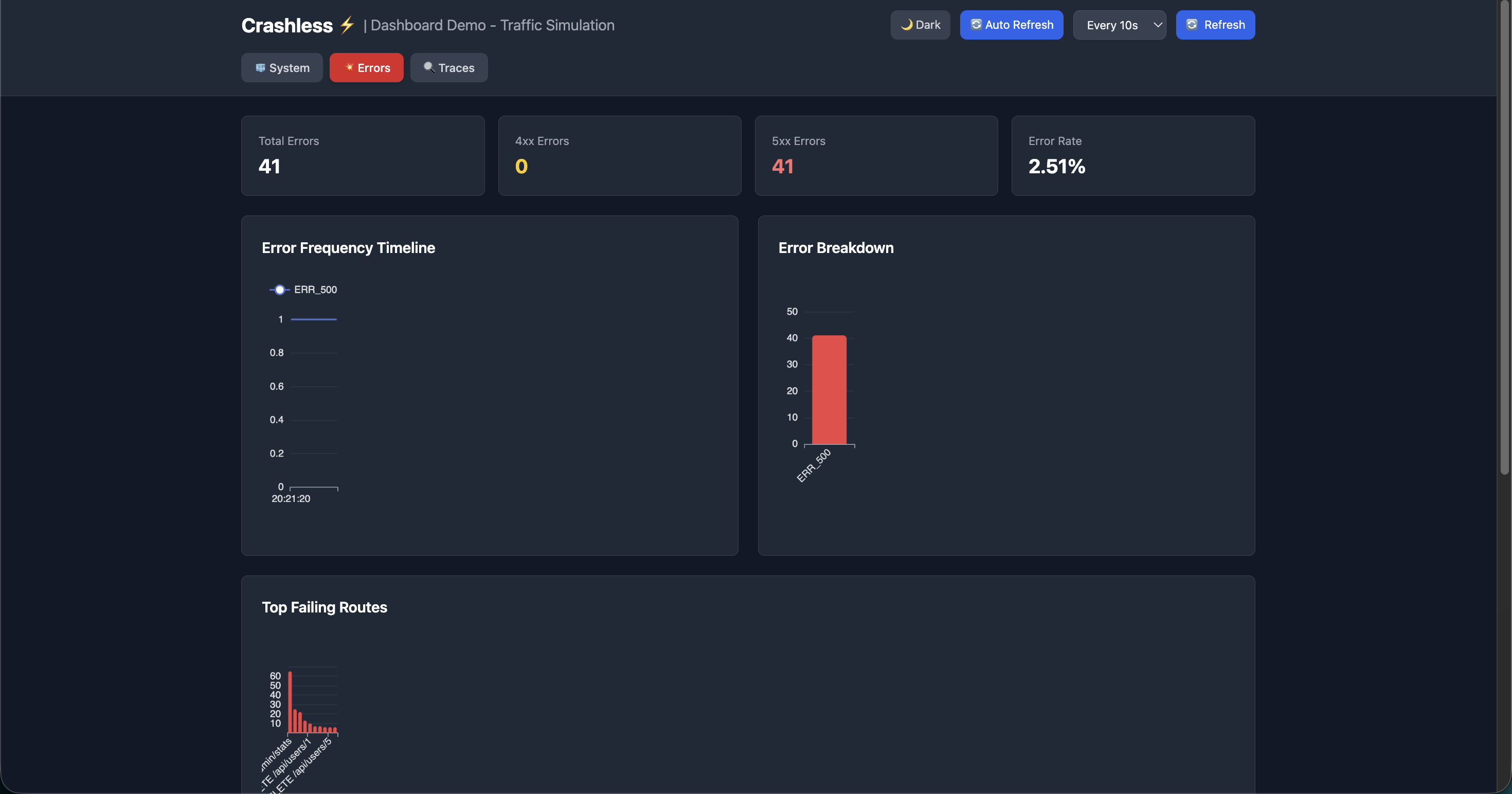Click the red ERR_500 bar in Error Breakdown
This screenshot has height=794, width=1512.
tap(829, 390)
